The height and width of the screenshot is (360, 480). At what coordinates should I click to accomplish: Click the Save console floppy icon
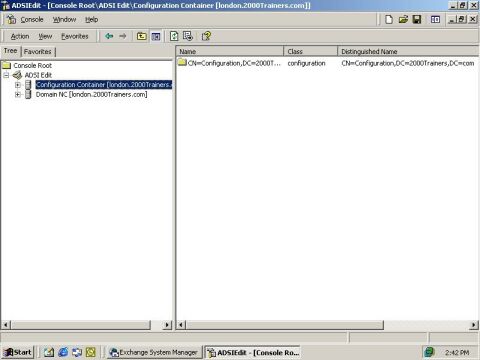pos(417,19)
